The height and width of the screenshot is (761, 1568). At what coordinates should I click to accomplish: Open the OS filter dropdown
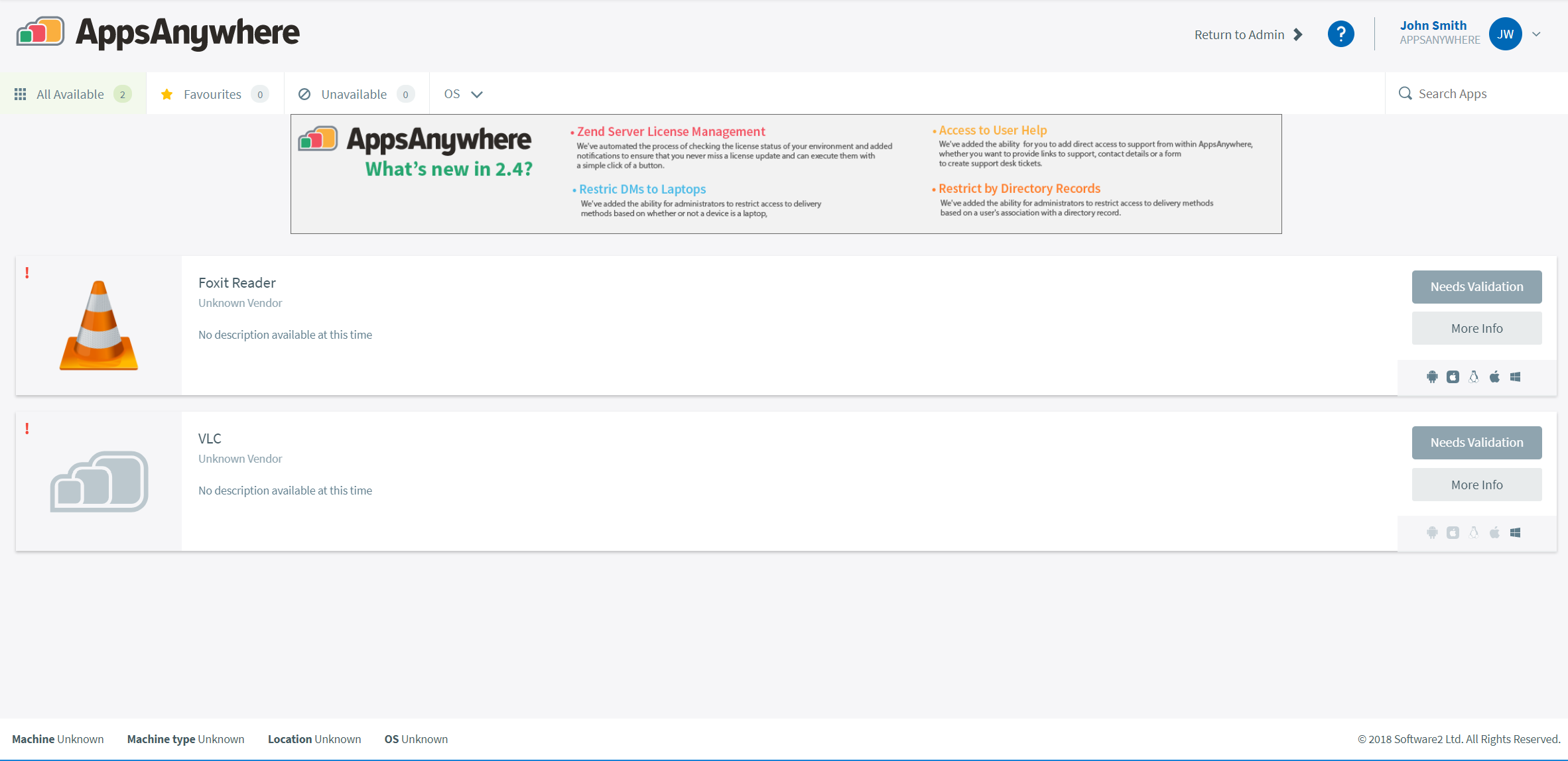(x=463, y=93)
